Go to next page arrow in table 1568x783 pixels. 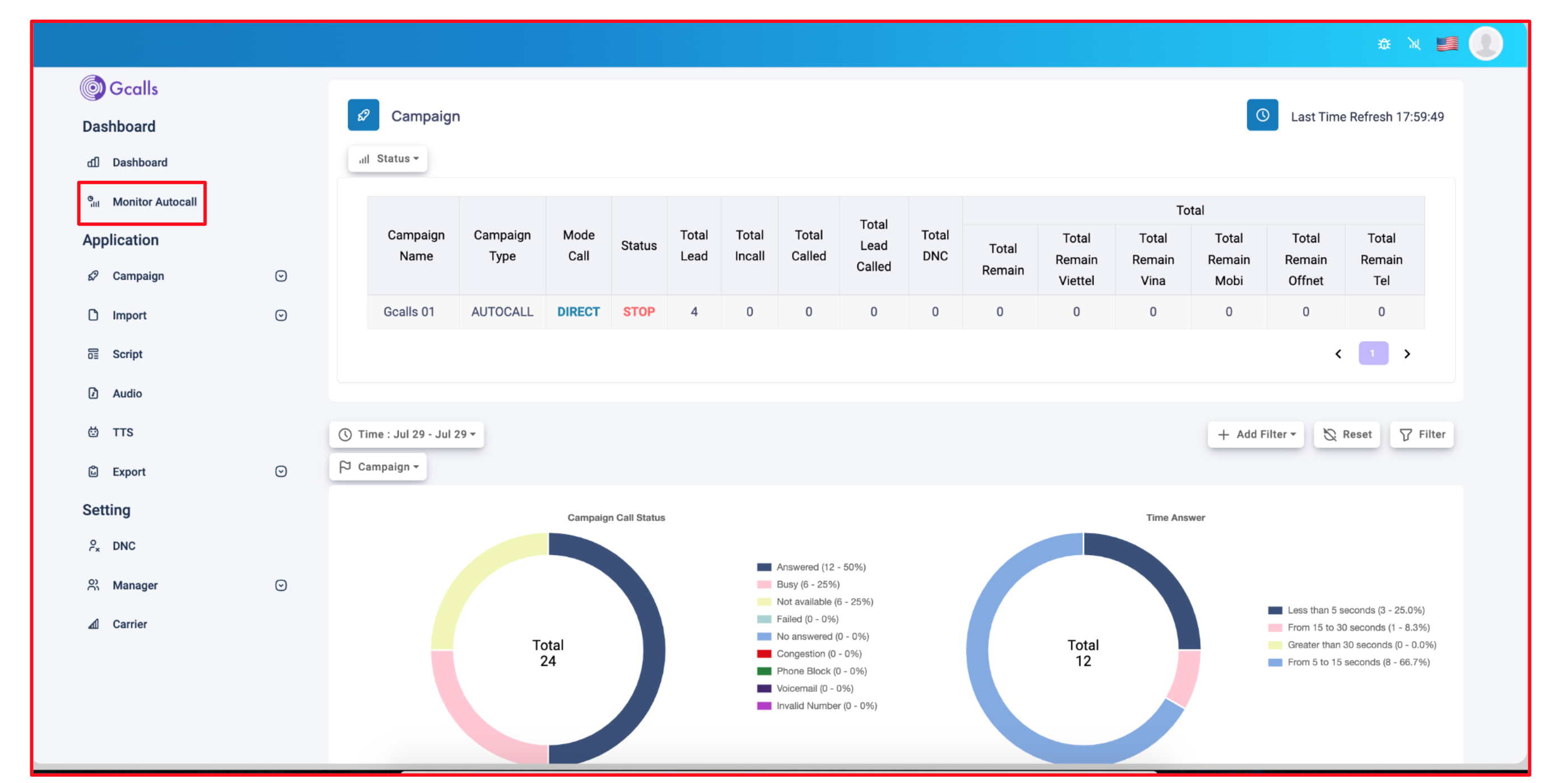(1407, 354)
